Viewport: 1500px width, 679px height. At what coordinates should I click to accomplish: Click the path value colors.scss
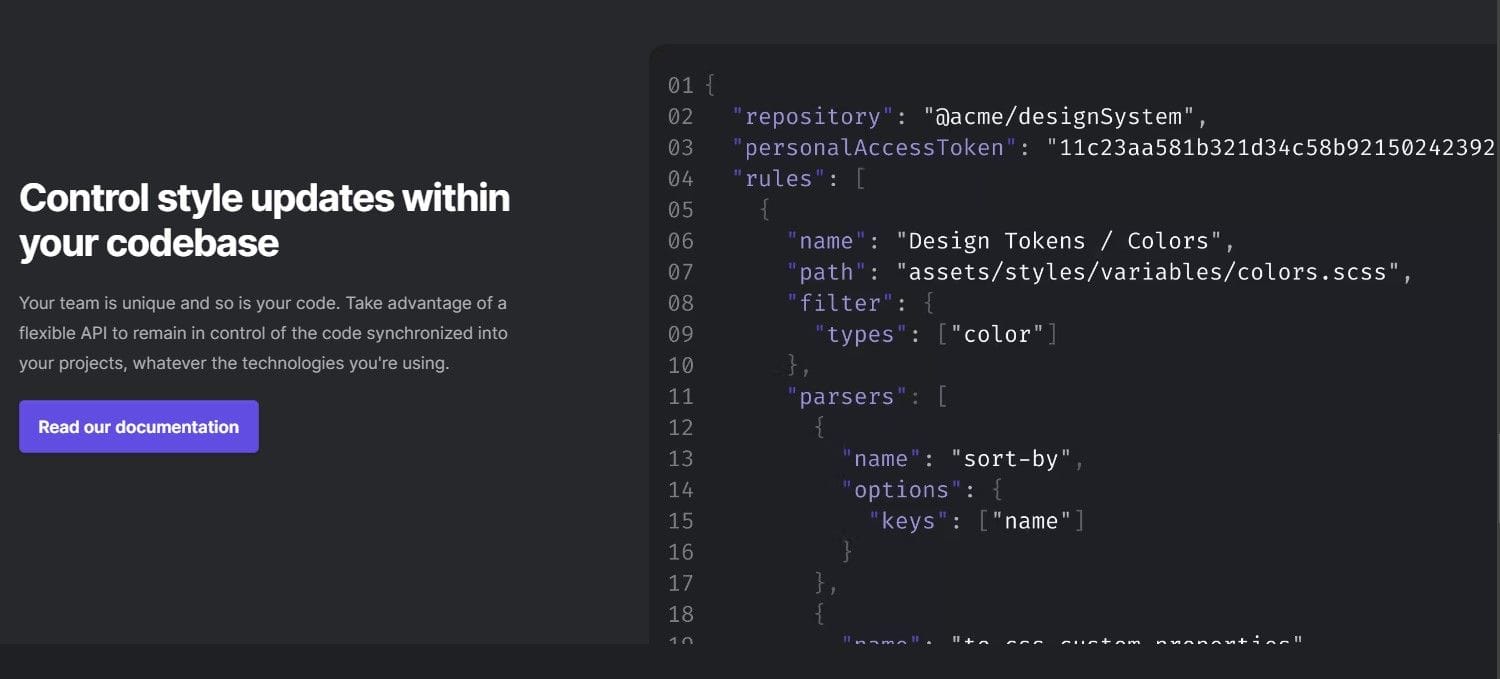pyautogui.click(x=1150, y=271)
